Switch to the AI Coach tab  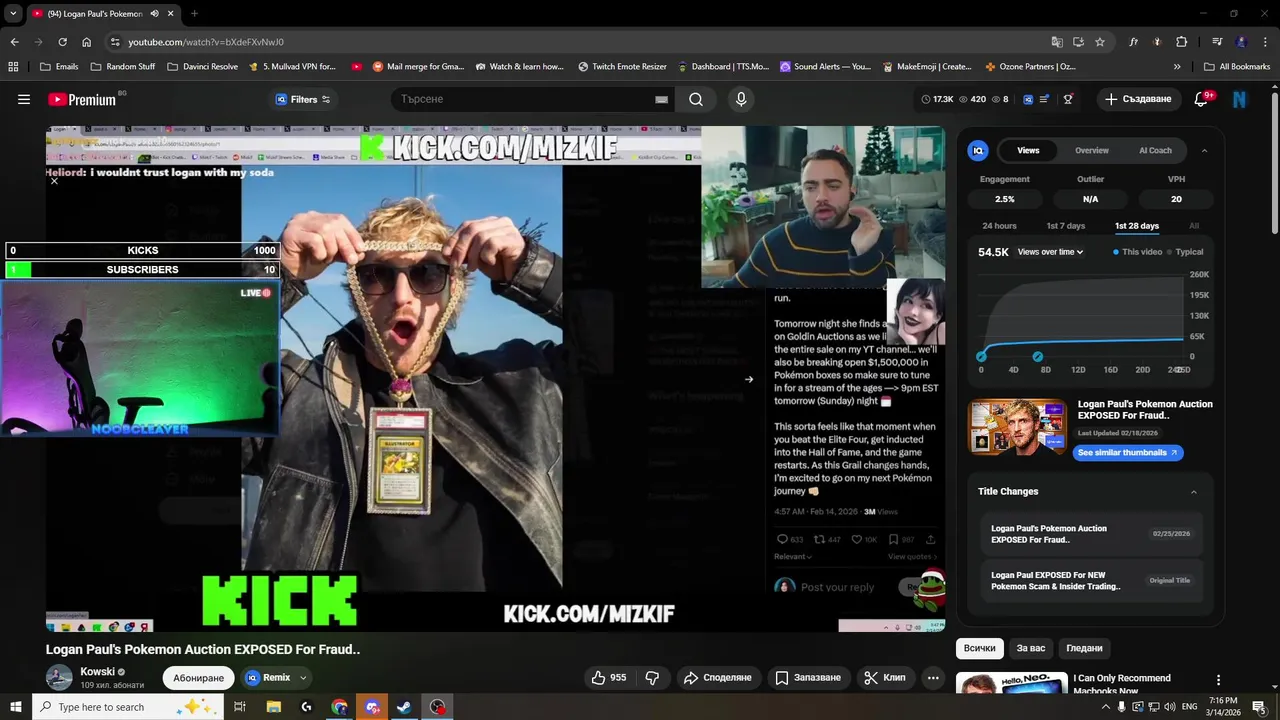click(x=1155, y=150)
